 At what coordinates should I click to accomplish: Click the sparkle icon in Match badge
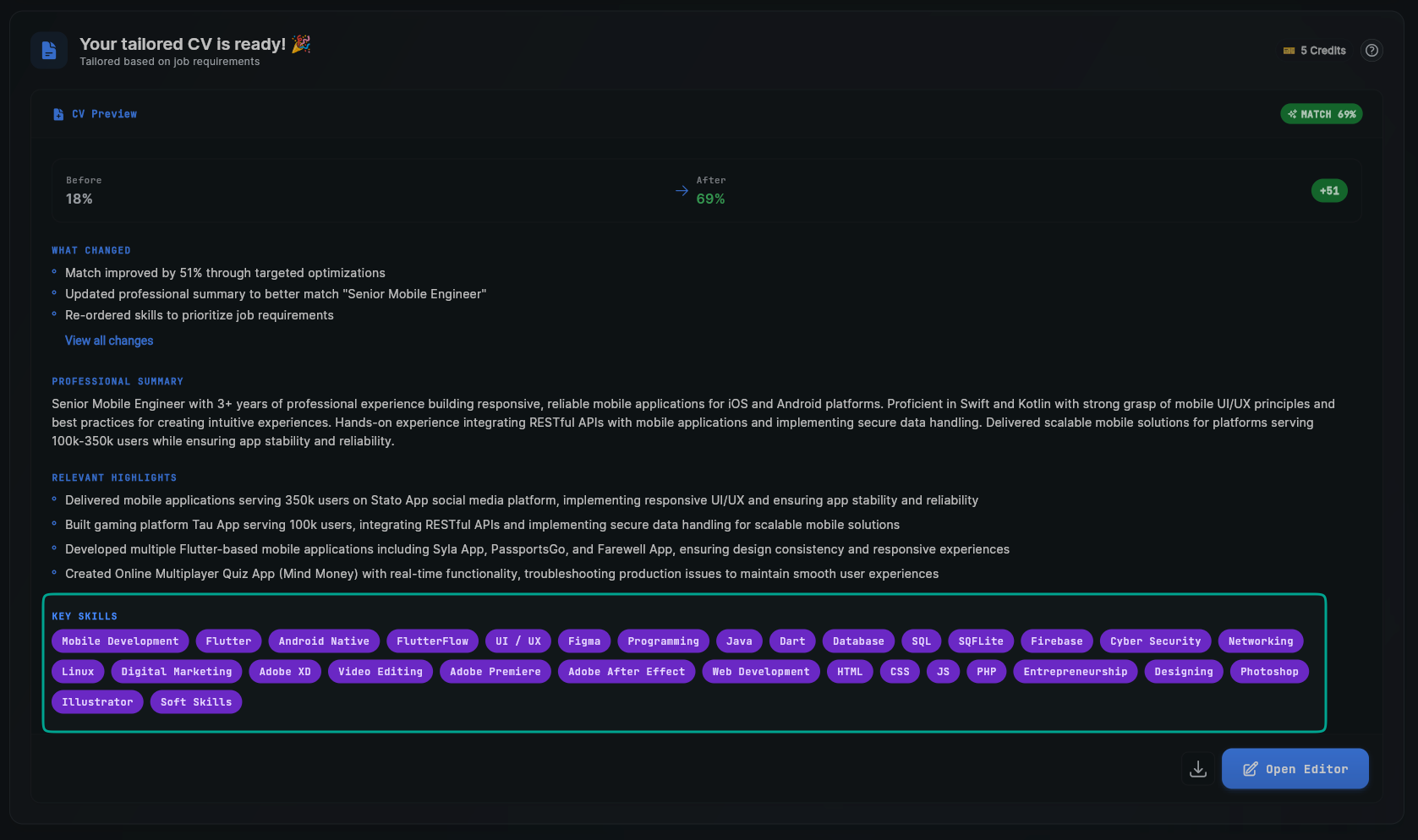[1292, 114]
